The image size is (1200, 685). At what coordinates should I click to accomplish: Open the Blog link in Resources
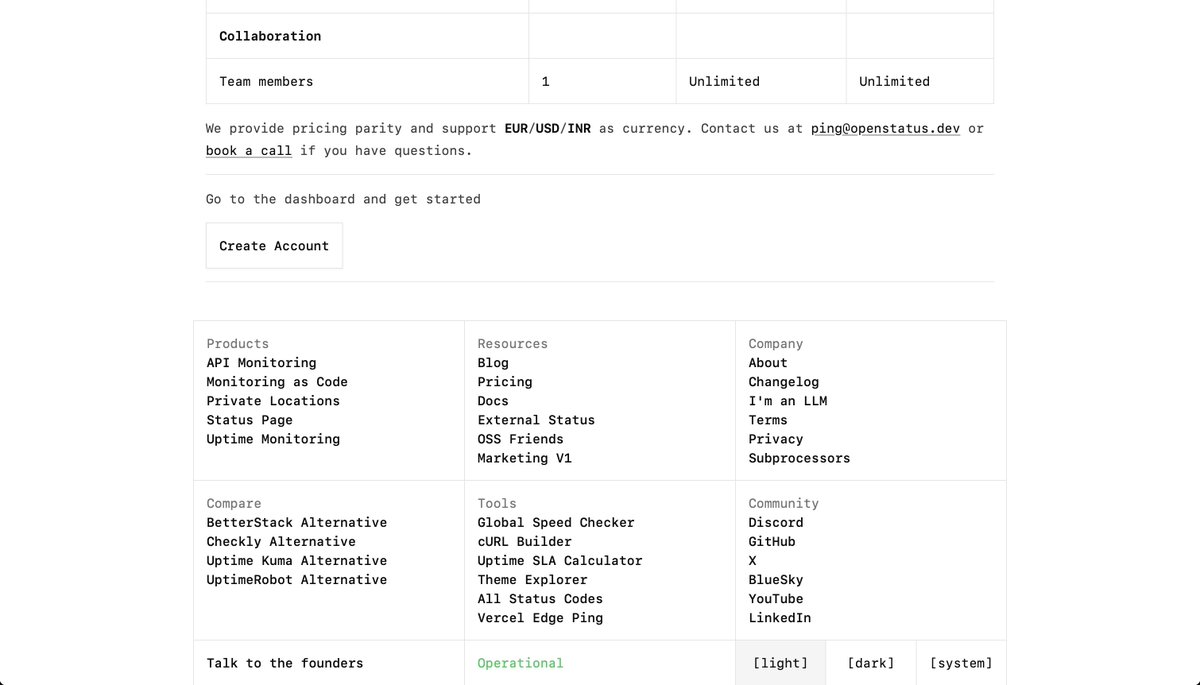click(493, 363)
